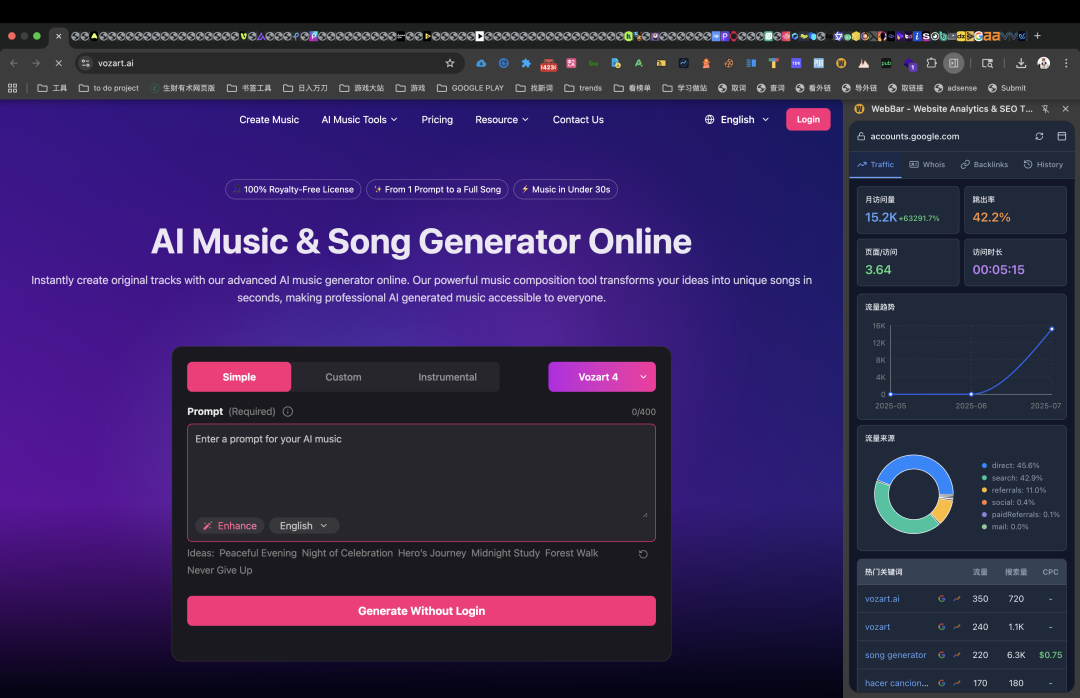Stop loading the page with the X button
Screen dimensions: 1080x698
(59, 63)
